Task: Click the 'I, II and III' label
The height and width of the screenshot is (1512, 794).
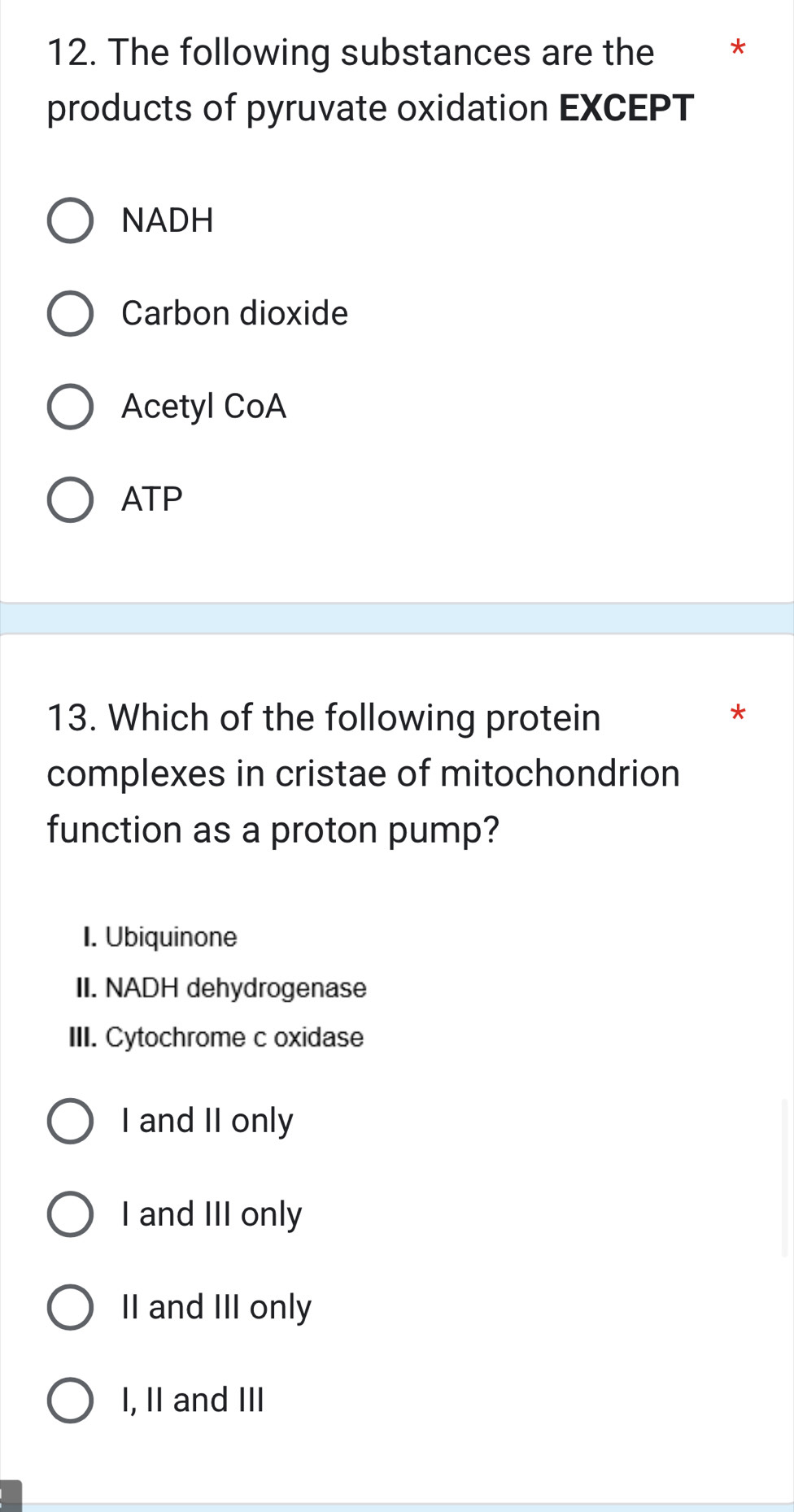Action: pos(190,1400)
